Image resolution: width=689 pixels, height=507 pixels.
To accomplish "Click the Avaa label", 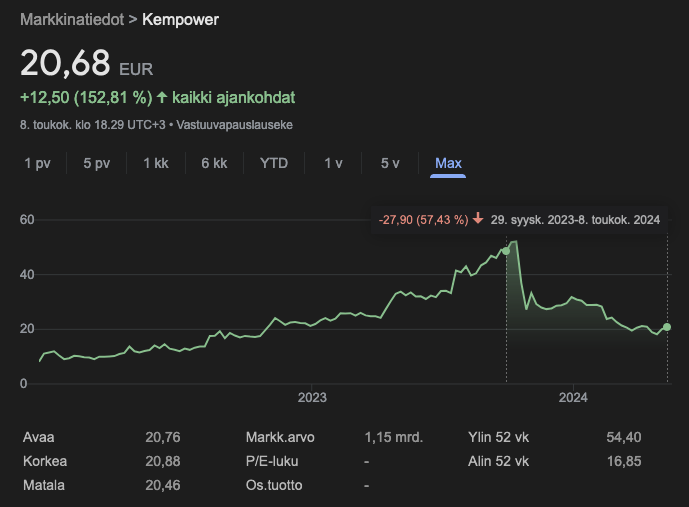I will 39,437.
